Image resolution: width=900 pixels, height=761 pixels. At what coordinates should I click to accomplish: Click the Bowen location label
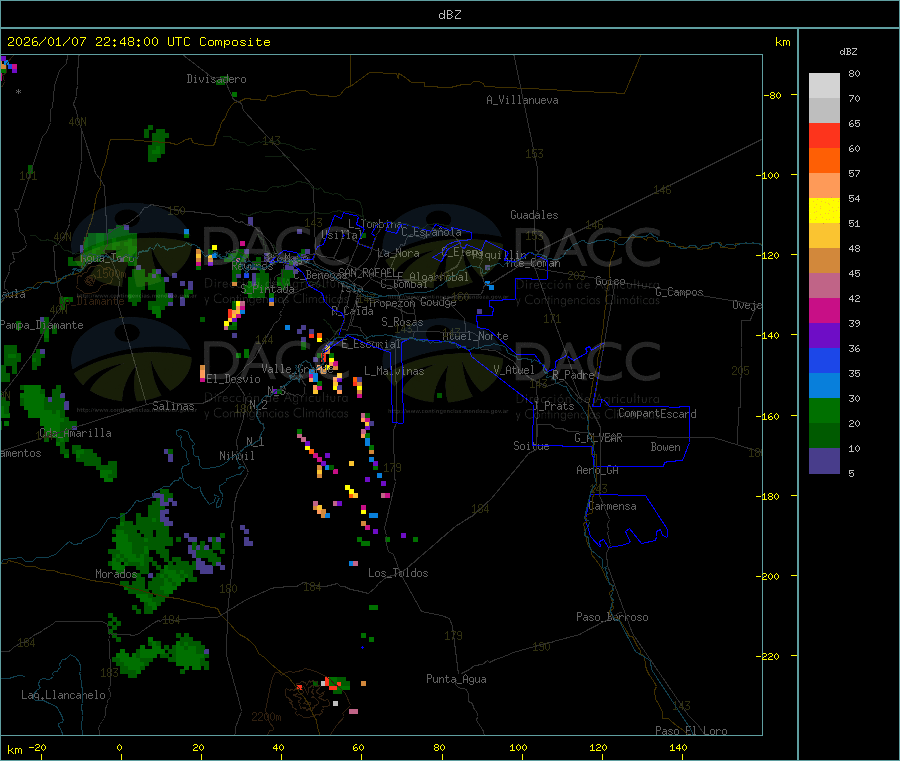click(x=666, y=447)
